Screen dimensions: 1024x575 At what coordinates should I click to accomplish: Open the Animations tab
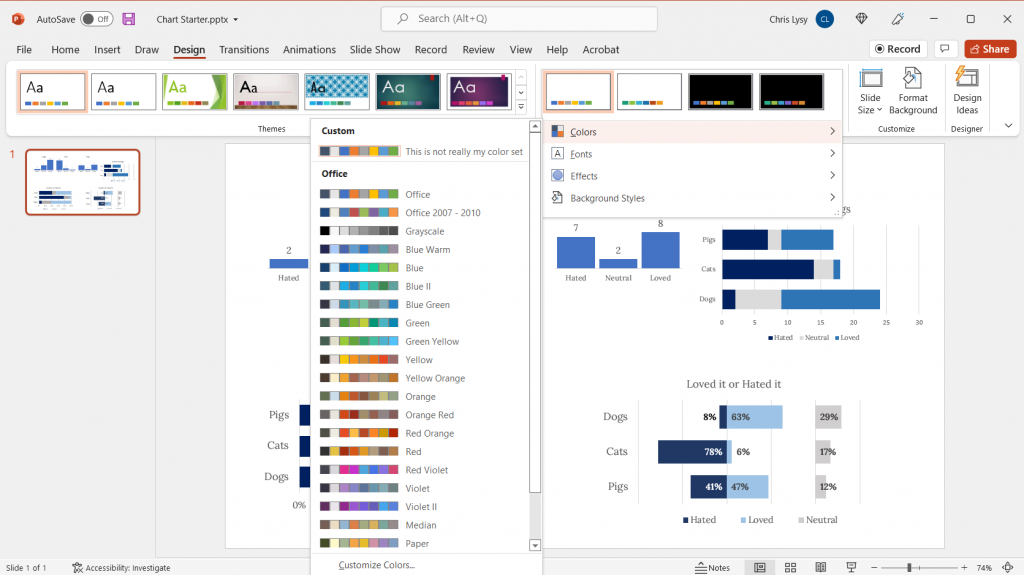tap(309, 50)
